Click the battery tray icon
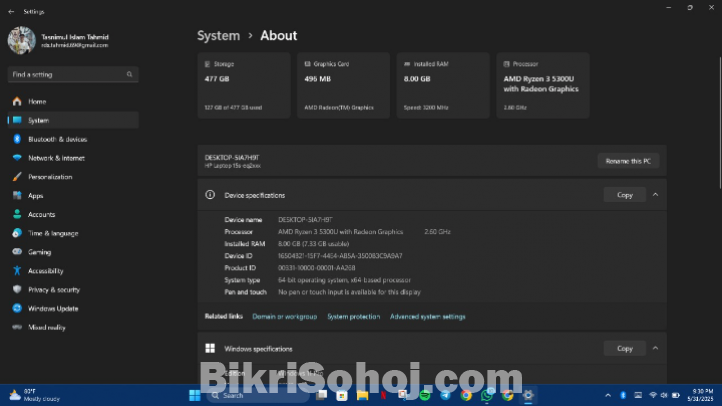722x406 pixels. coord(675,395)
